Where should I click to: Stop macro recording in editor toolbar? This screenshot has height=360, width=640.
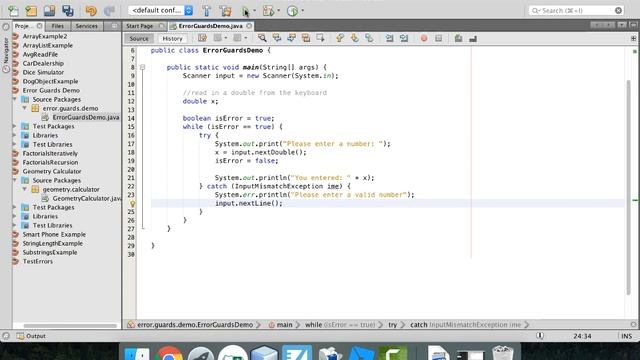tap(438, 38)
